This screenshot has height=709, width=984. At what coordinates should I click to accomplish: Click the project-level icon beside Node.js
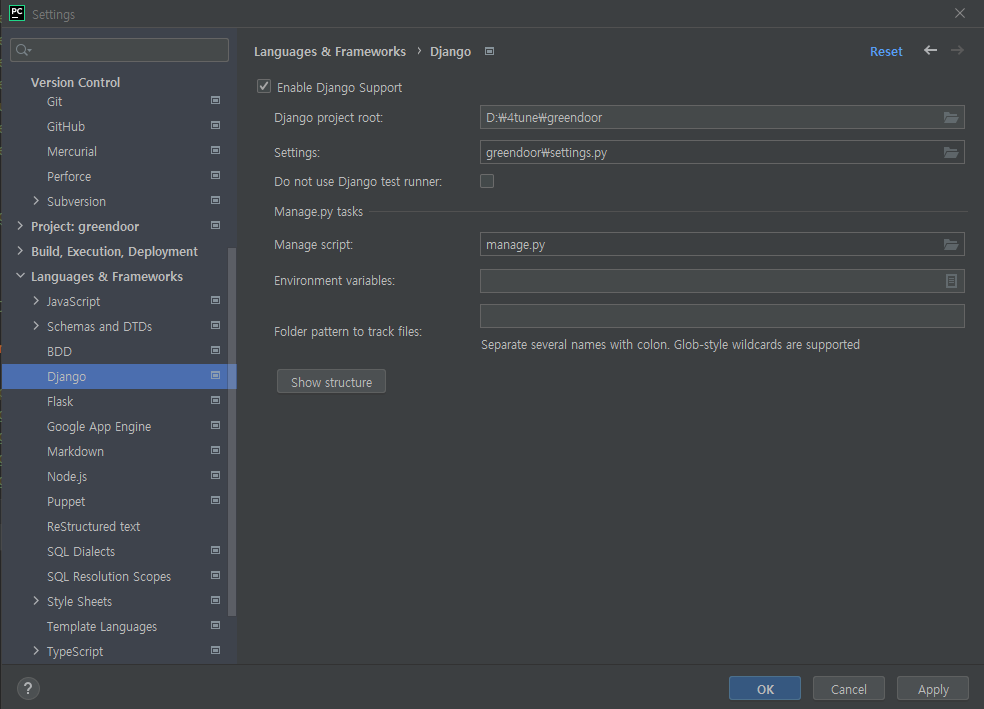click(x=215, y=476)
